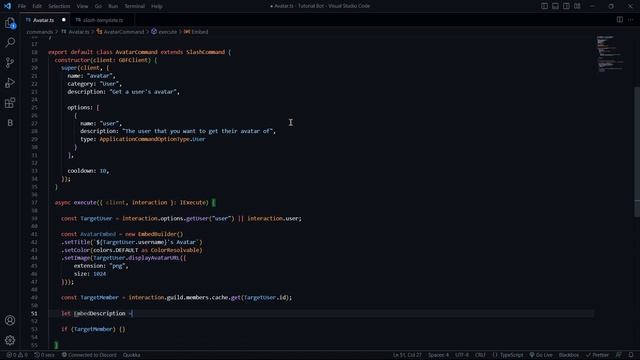
Task: Click the vertical editor scrollbar
Action: pos(637,152)
